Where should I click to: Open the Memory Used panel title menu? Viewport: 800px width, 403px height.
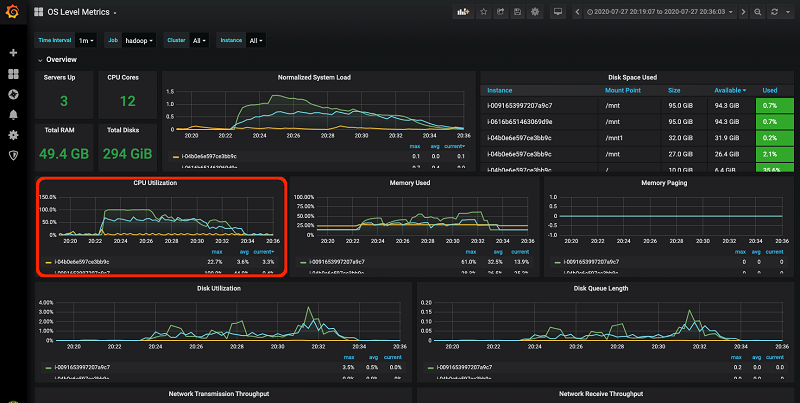tap(410, 183)
